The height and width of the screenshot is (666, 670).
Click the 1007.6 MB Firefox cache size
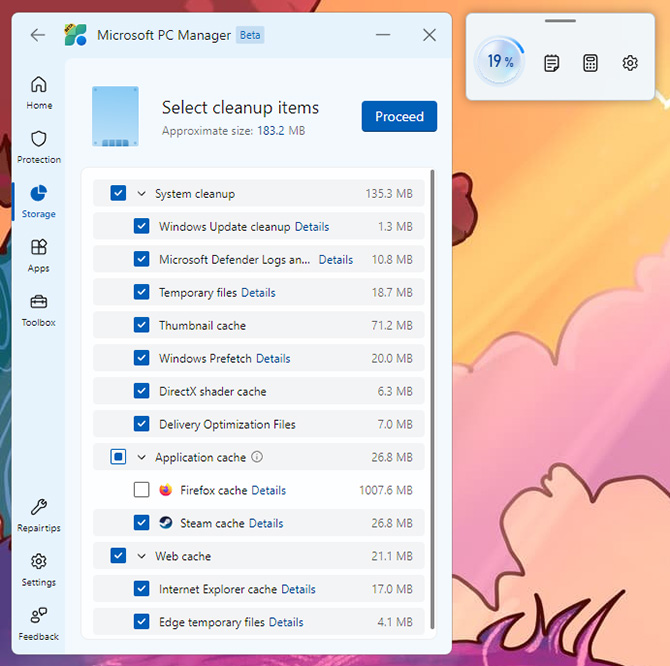click(386, 490)
